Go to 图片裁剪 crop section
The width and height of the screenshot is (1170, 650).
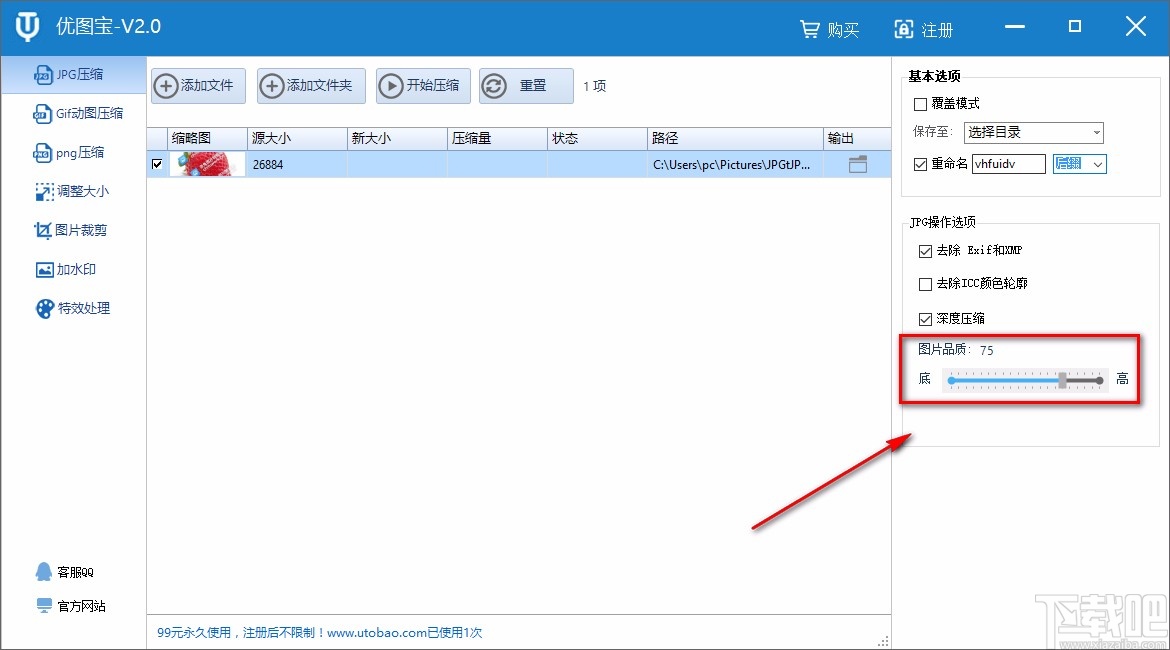[x=70, y=231]
